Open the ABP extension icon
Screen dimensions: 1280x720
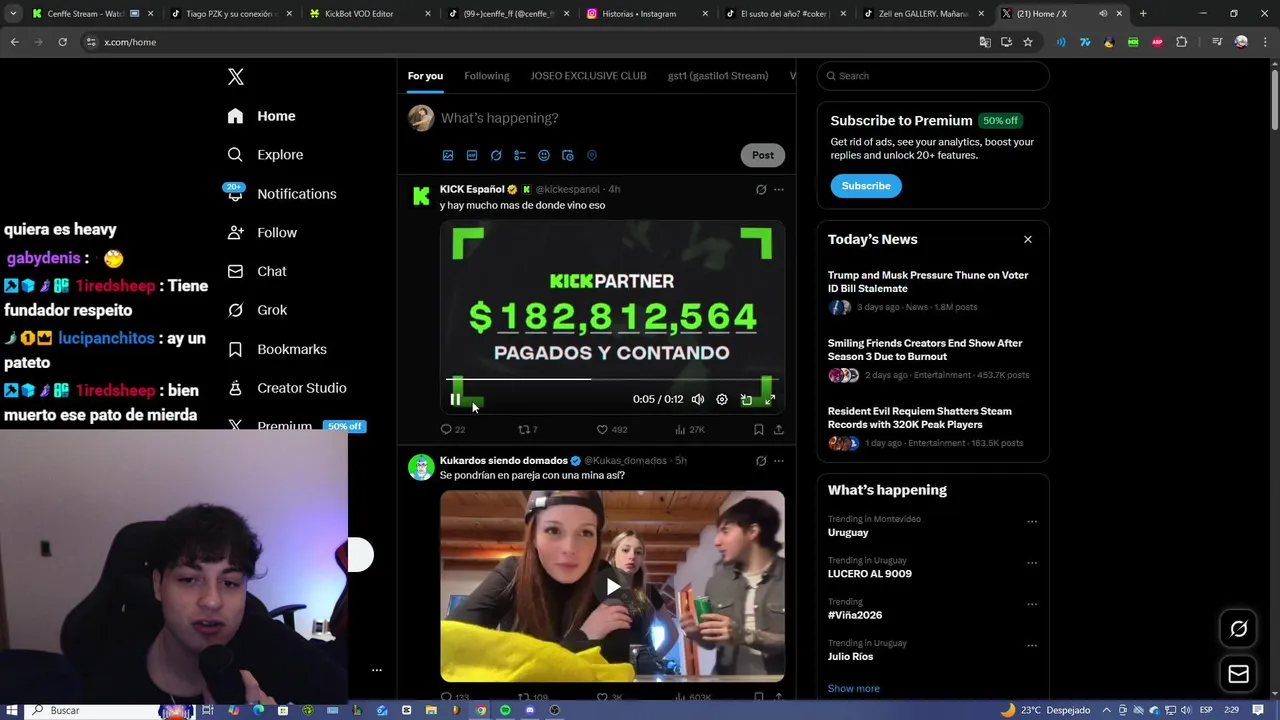pyautogui.click(x=1157, y=42)
